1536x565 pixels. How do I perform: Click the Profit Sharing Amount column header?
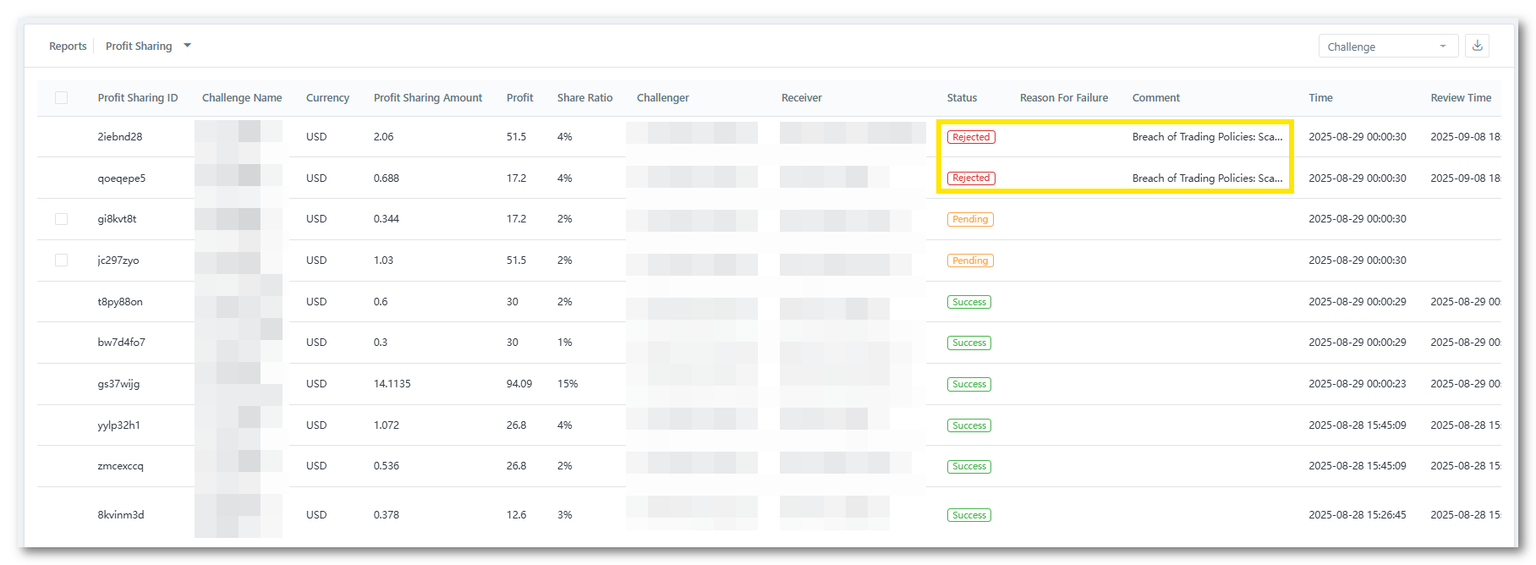(x=428, y=98)
